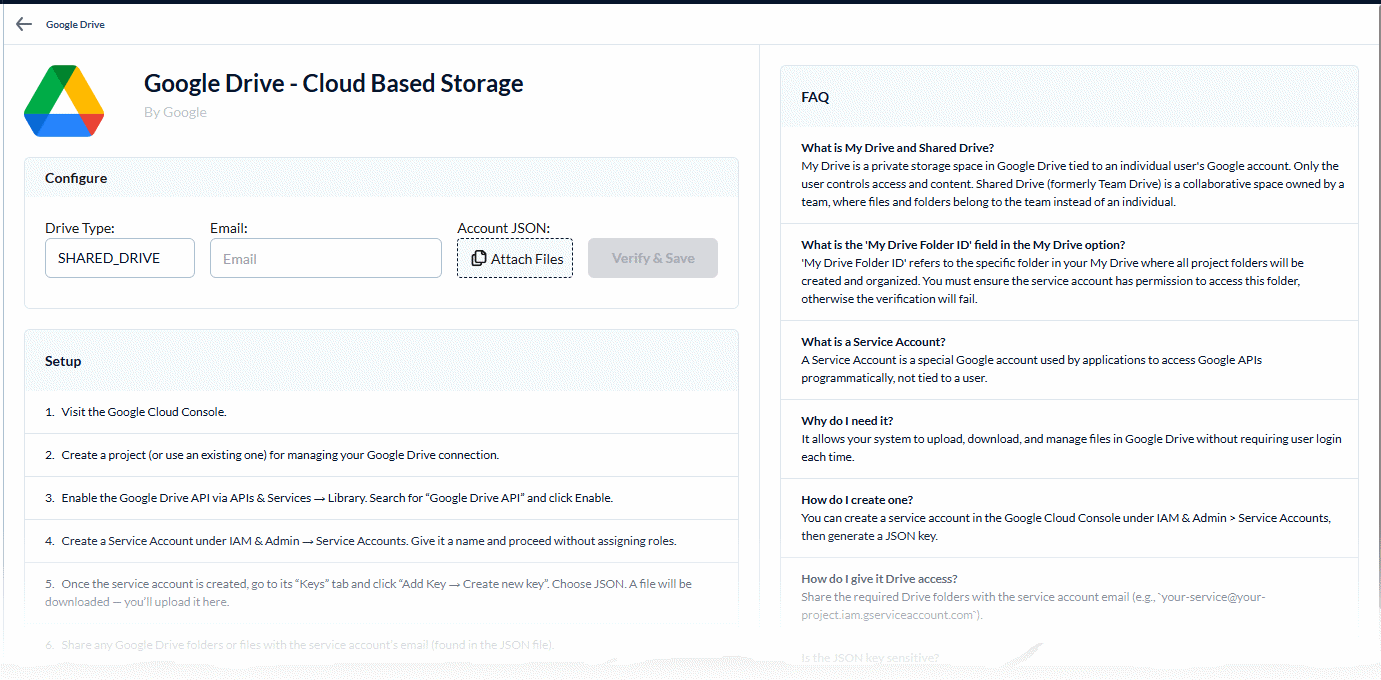Click the Google Drive breadcrumb text

coord(75,24)
